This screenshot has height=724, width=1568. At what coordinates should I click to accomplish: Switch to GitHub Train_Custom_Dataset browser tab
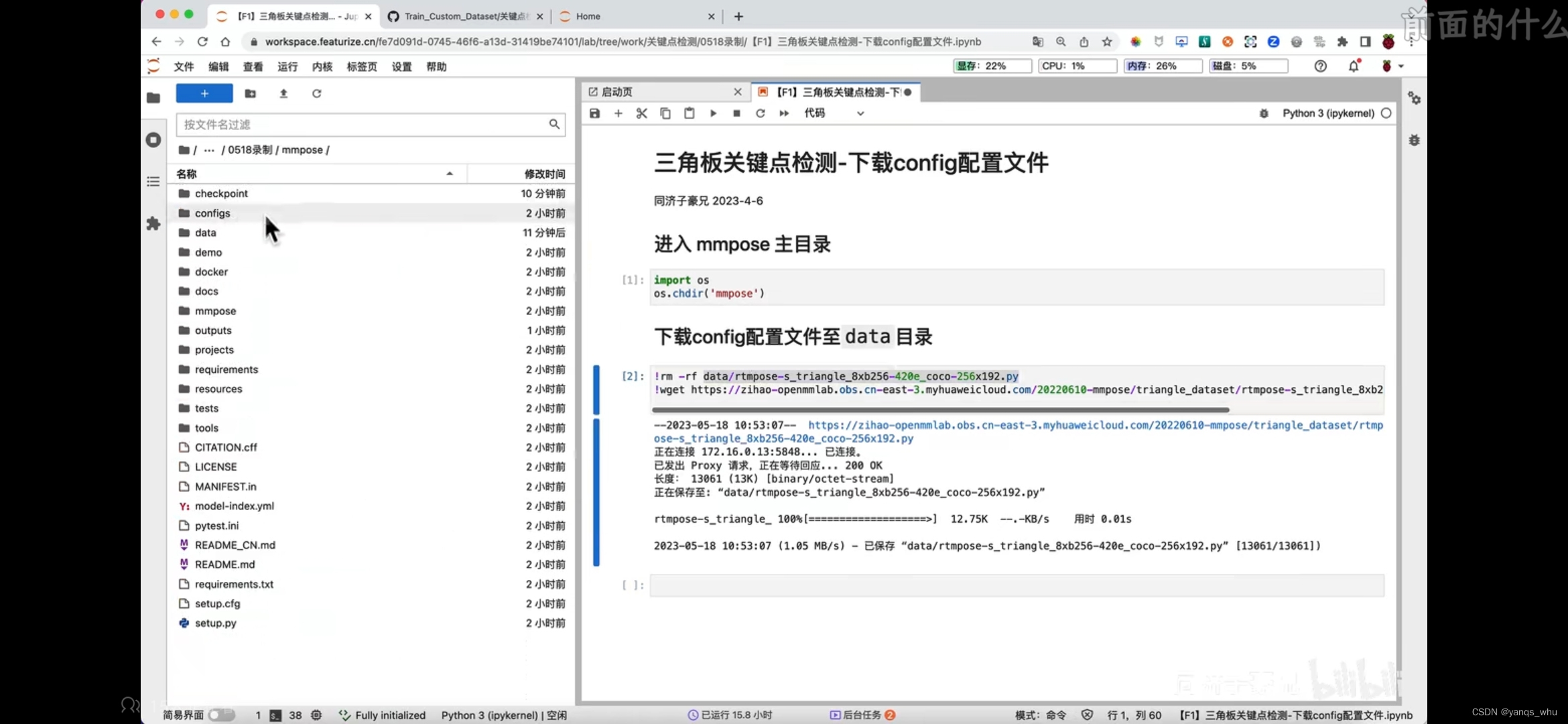pyautogui.click(x=467, y=16)
